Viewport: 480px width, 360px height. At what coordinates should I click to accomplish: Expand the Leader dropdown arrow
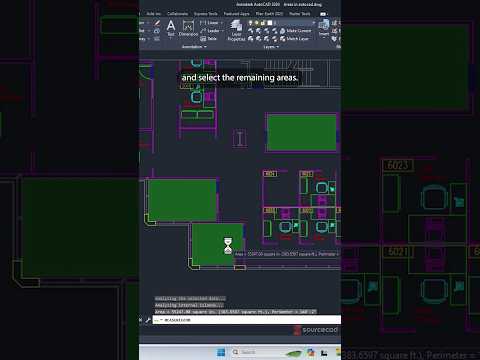223,31
